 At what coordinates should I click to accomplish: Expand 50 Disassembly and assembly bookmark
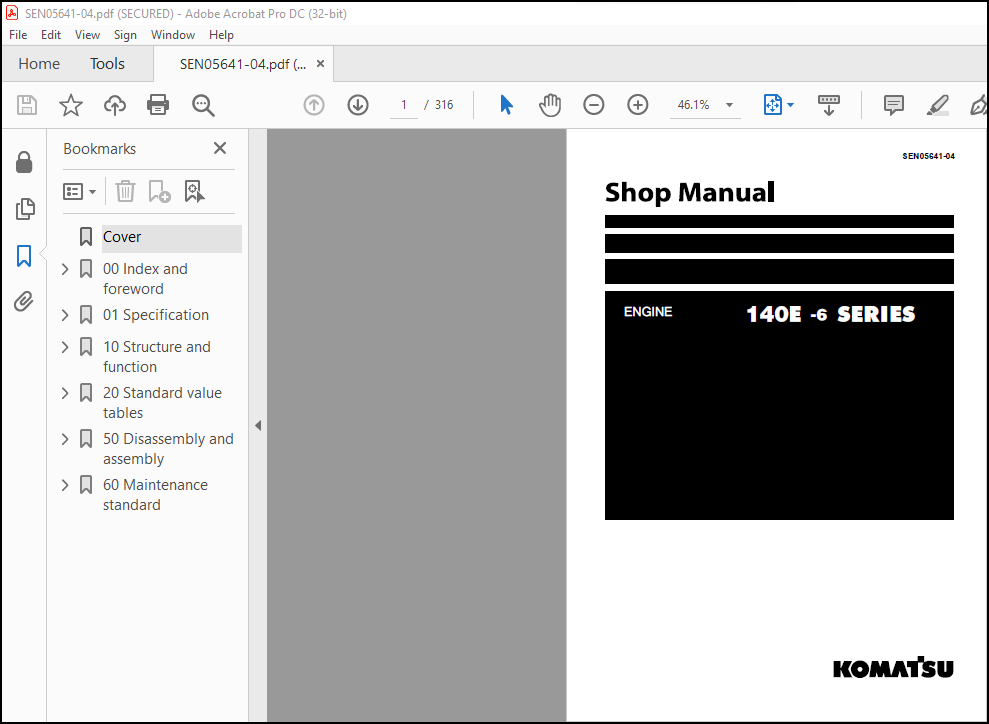pyautogui.click(x=65, y=439)
